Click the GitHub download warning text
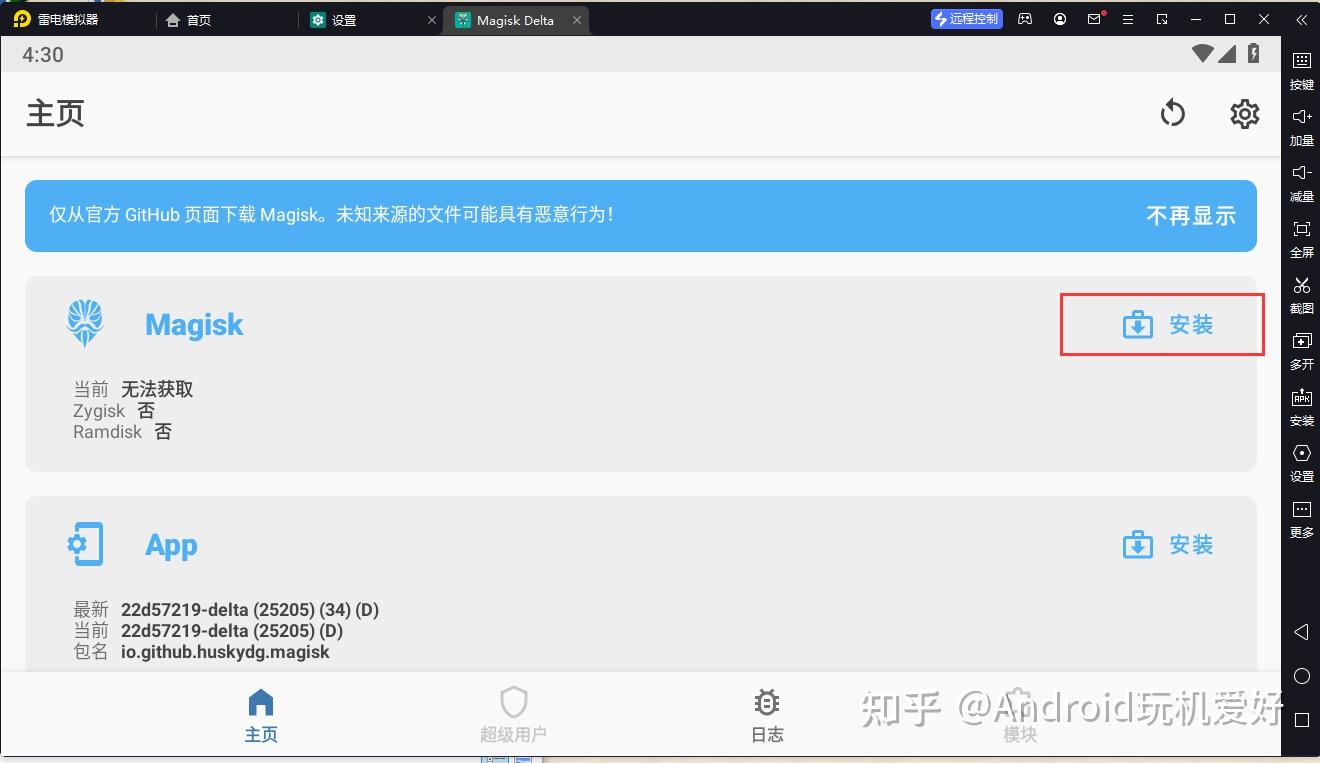 click(x=331, y=214)
